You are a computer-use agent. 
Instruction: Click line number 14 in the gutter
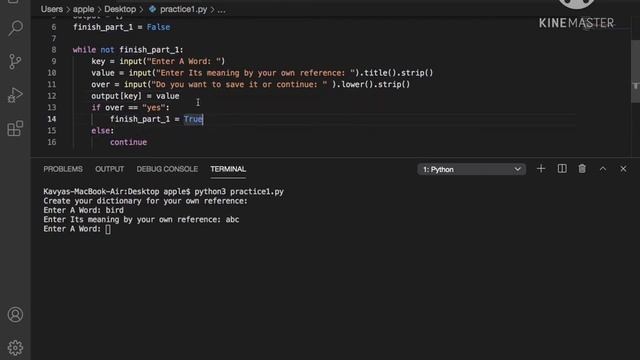click(52, 119)
